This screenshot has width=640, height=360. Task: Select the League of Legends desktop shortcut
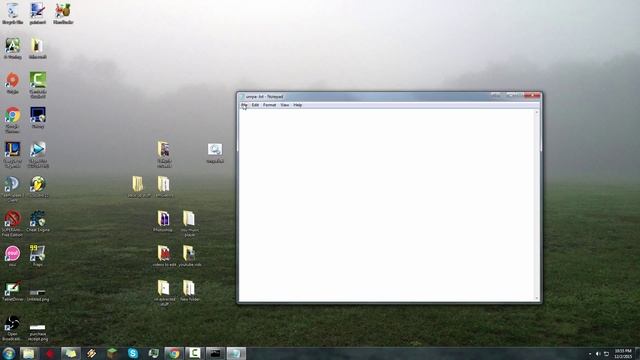(12, 154)
